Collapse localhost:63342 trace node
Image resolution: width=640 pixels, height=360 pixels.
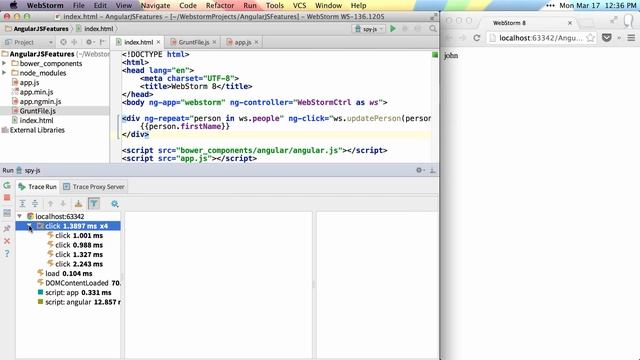point(20,216)
